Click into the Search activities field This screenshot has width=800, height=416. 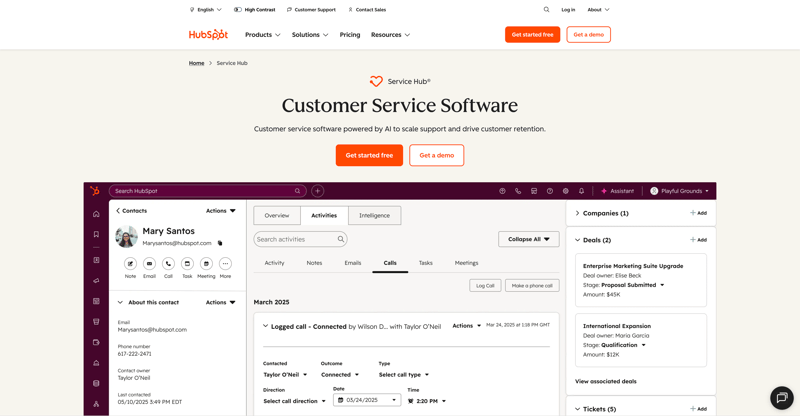click(301, 239)
